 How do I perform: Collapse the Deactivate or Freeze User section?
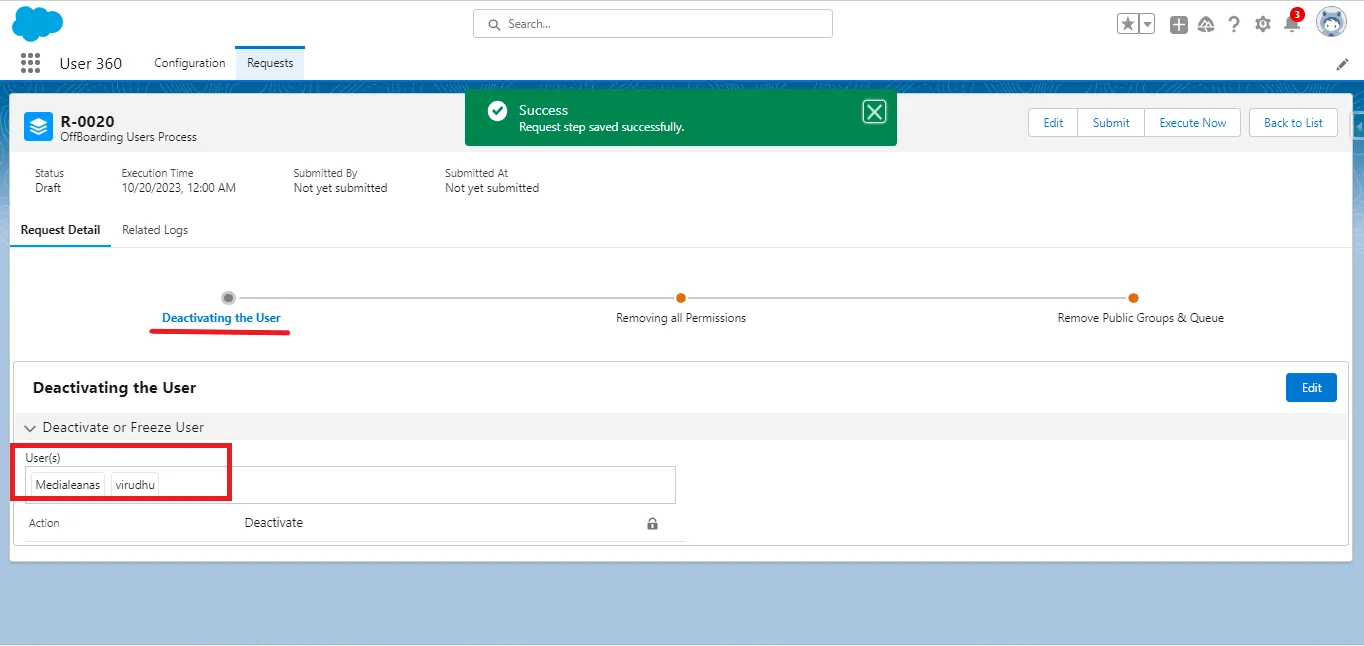pos(29,426)
